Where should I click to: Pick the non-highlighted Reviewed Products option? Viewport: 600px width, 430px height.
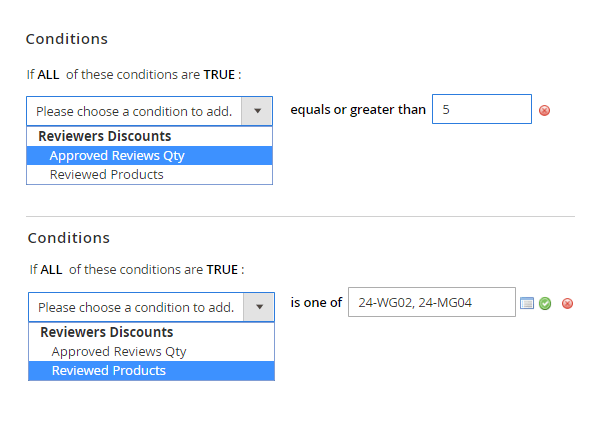(x=107, y=174)
